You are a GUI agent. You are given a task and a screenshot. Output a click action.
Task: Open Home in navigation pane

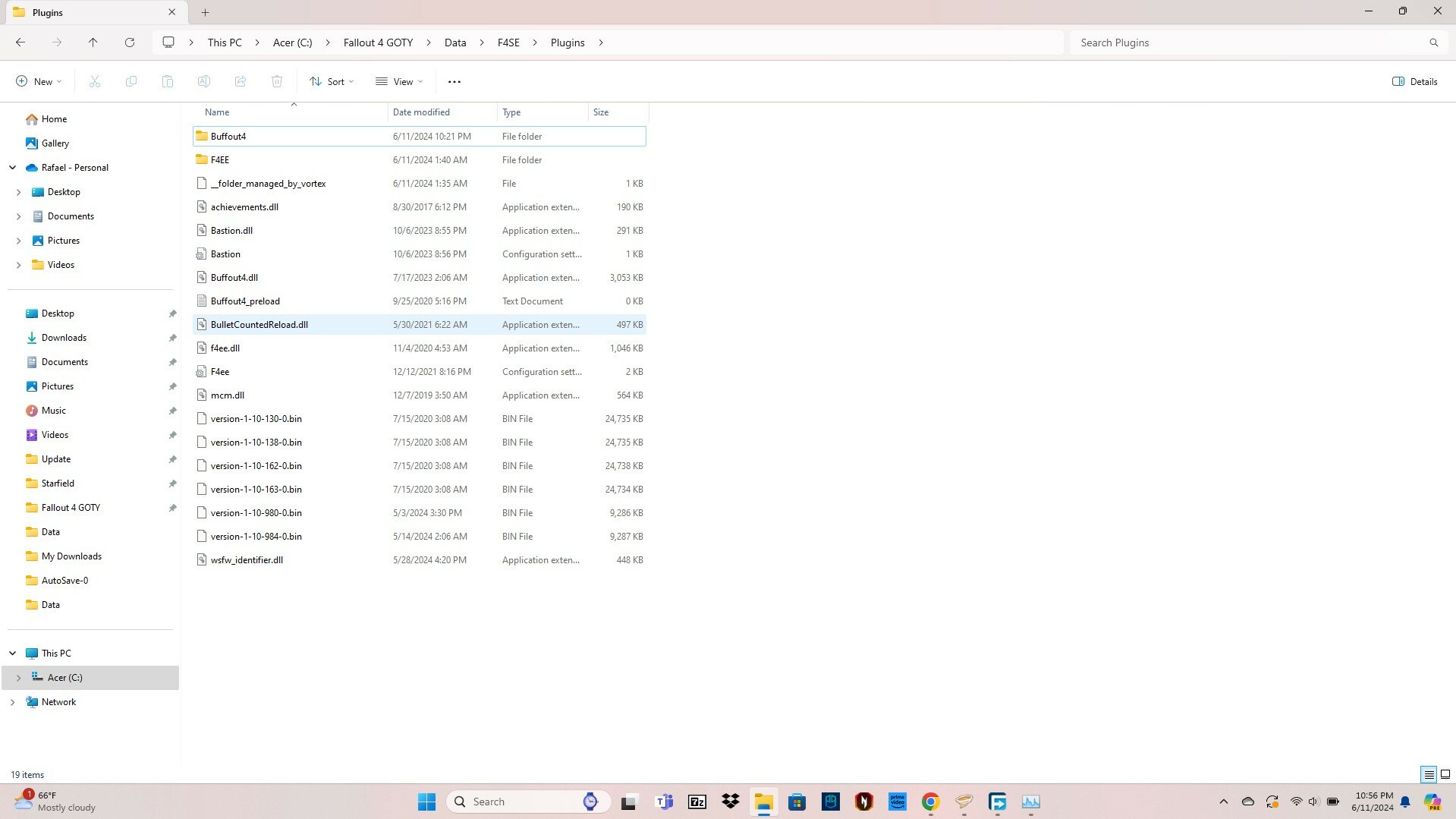(54, 119)
